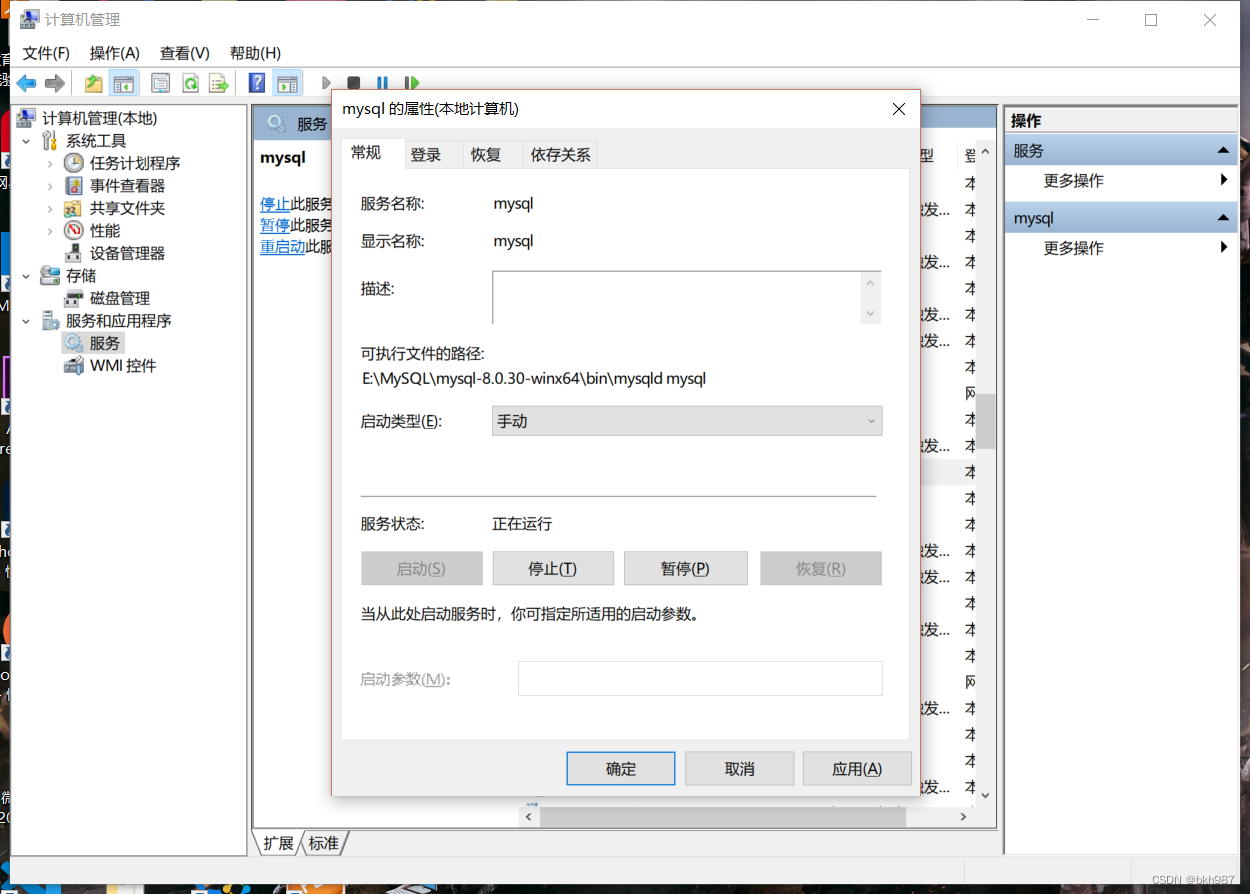
Task: Select 计算机管理(本地) root node
Action: click(x=99, y=118)
